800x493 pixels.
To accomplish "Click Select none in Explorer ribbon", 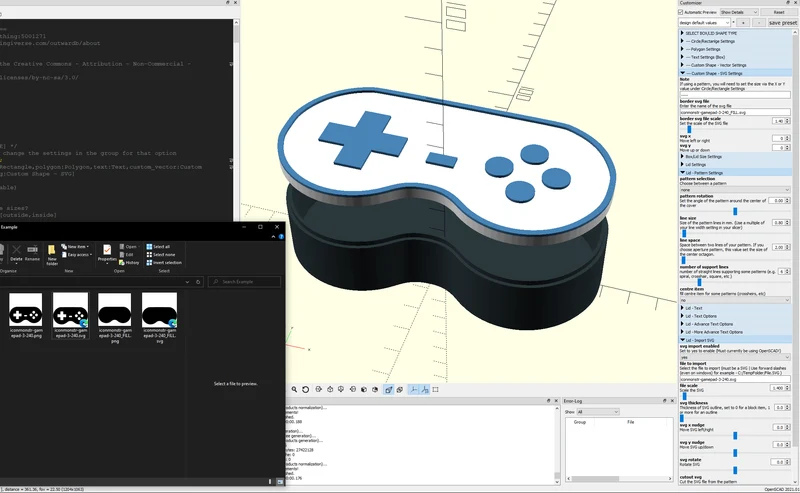I will (x=161, y=255).
